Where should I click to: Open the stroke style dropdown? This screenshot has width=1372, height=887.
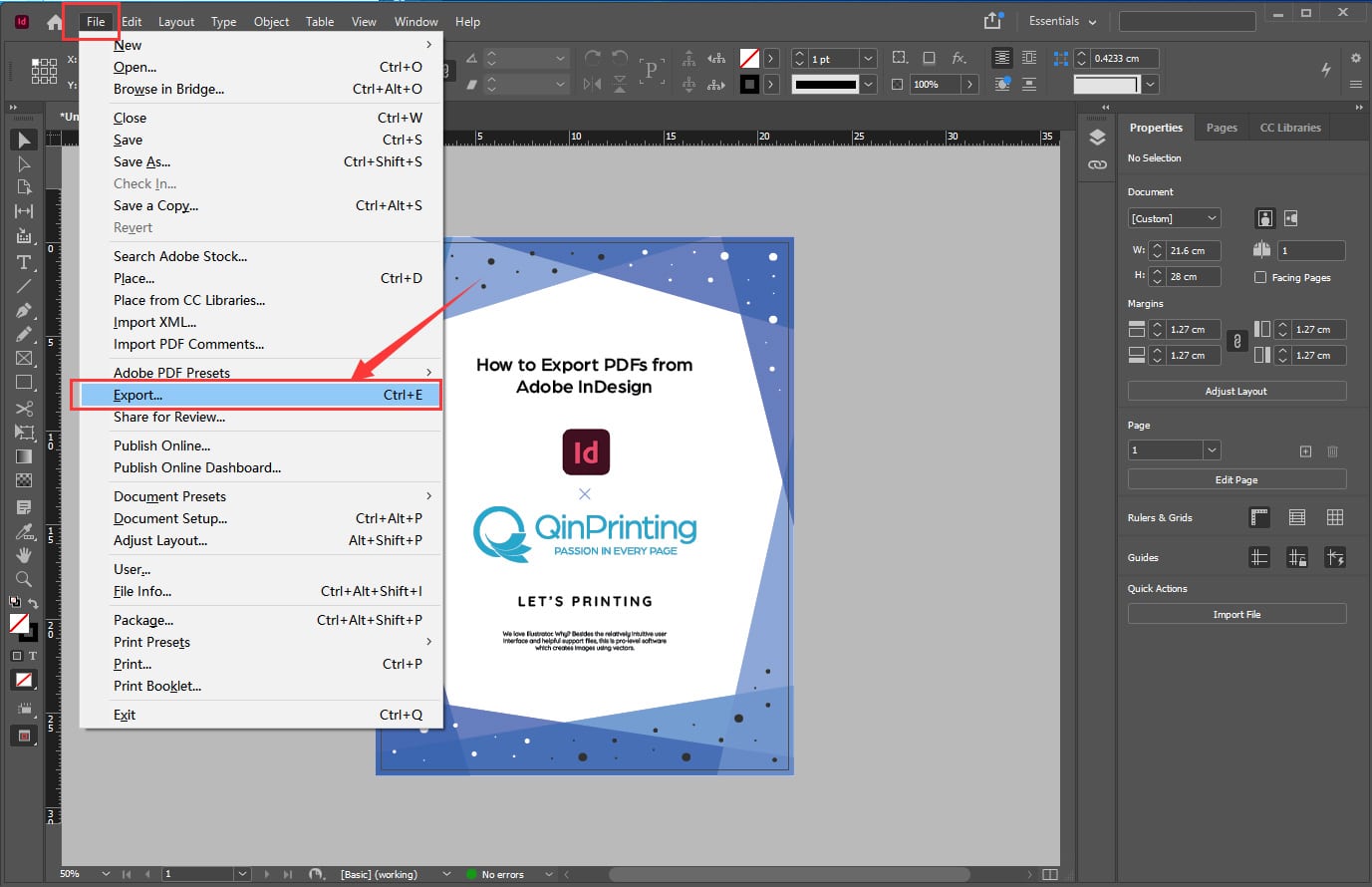(867, 85)
